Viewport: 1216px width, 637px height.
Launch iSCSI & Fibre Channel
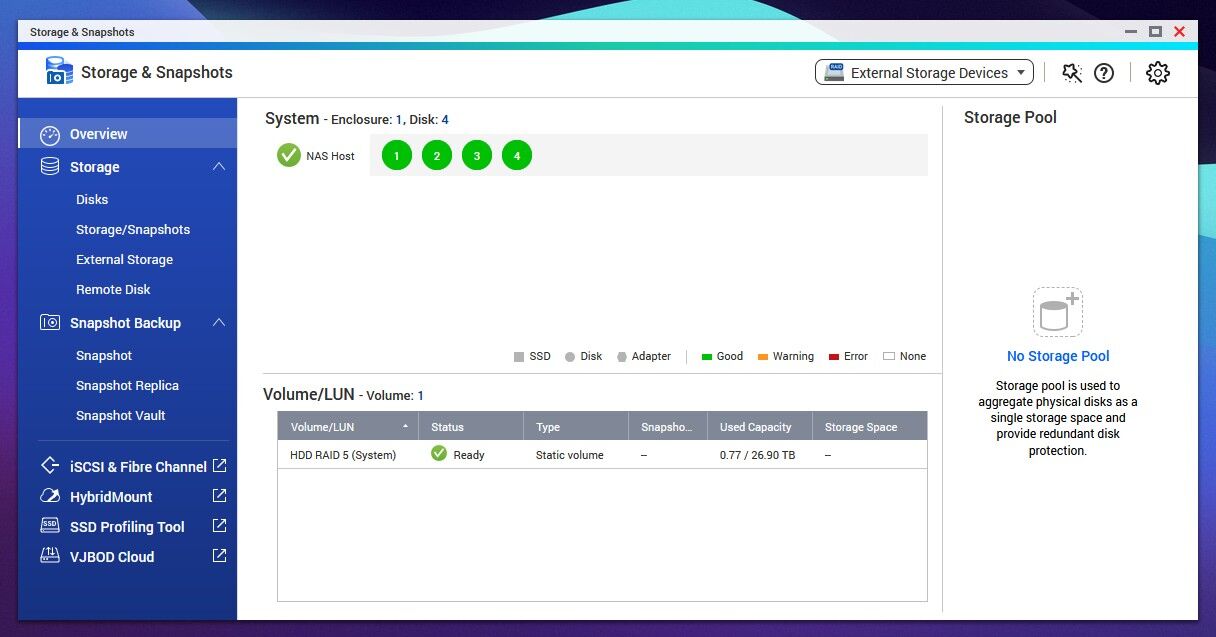click(138, 467)
